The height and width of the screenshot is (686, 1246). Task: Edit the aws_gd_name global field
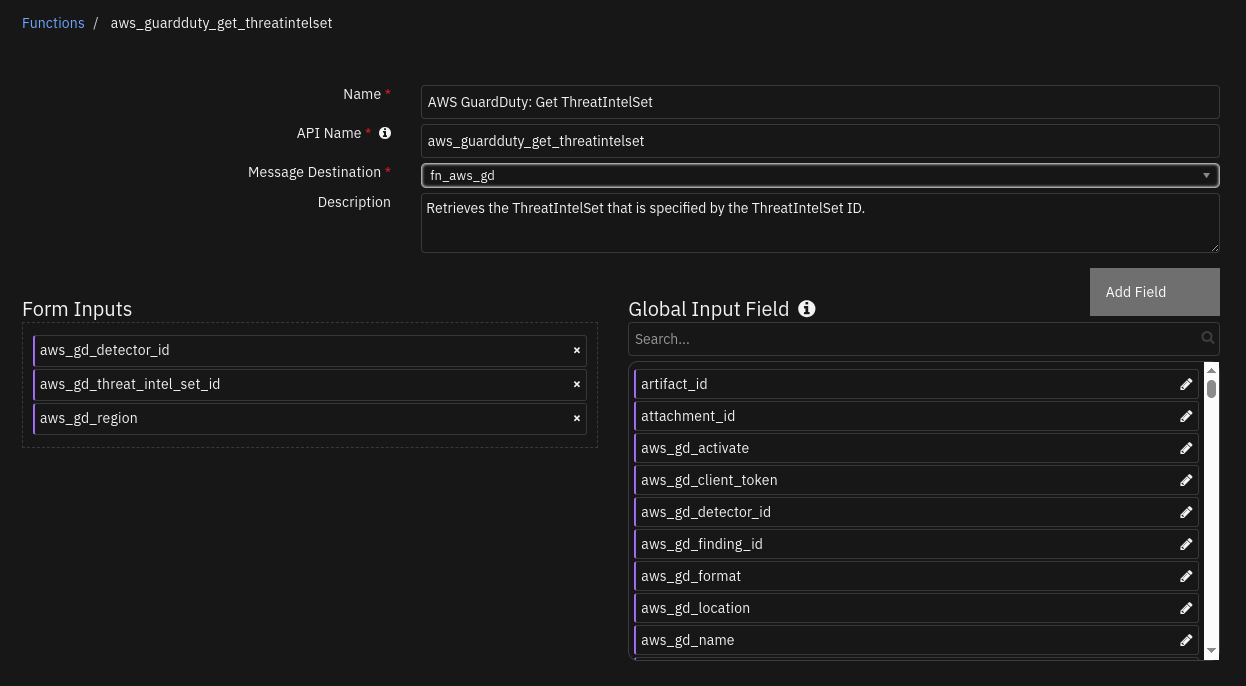click(x=1186, y=640)
